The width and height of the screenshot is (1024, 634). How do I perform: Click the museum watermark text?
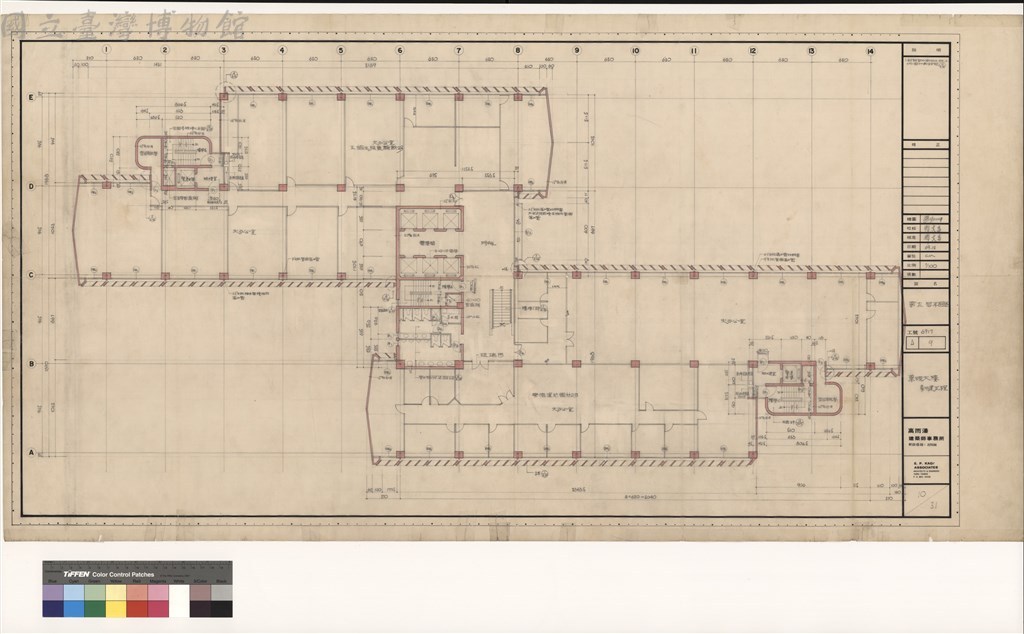tap(125, 25)
